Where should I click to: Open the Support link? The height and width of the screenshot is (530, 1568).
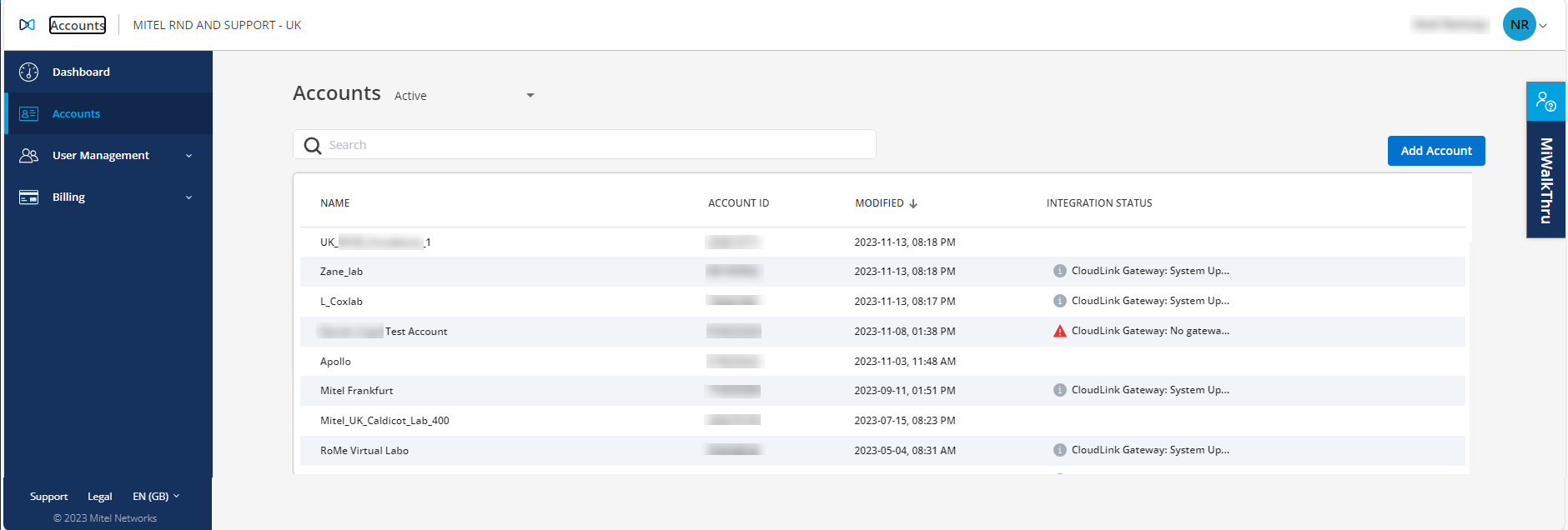[48, 497]
